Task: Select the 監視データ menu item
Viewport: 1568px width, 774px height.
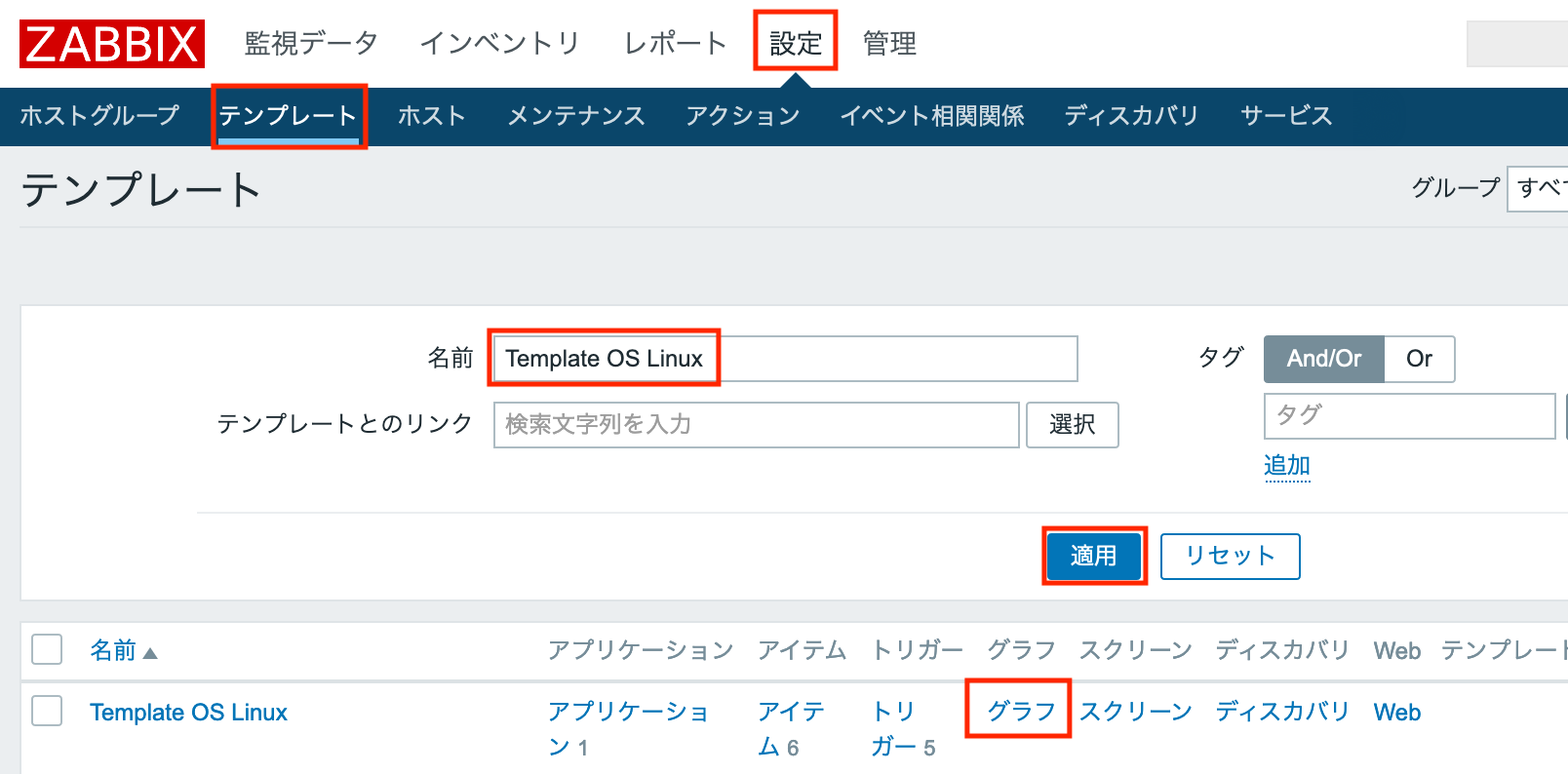Action: 309,43
